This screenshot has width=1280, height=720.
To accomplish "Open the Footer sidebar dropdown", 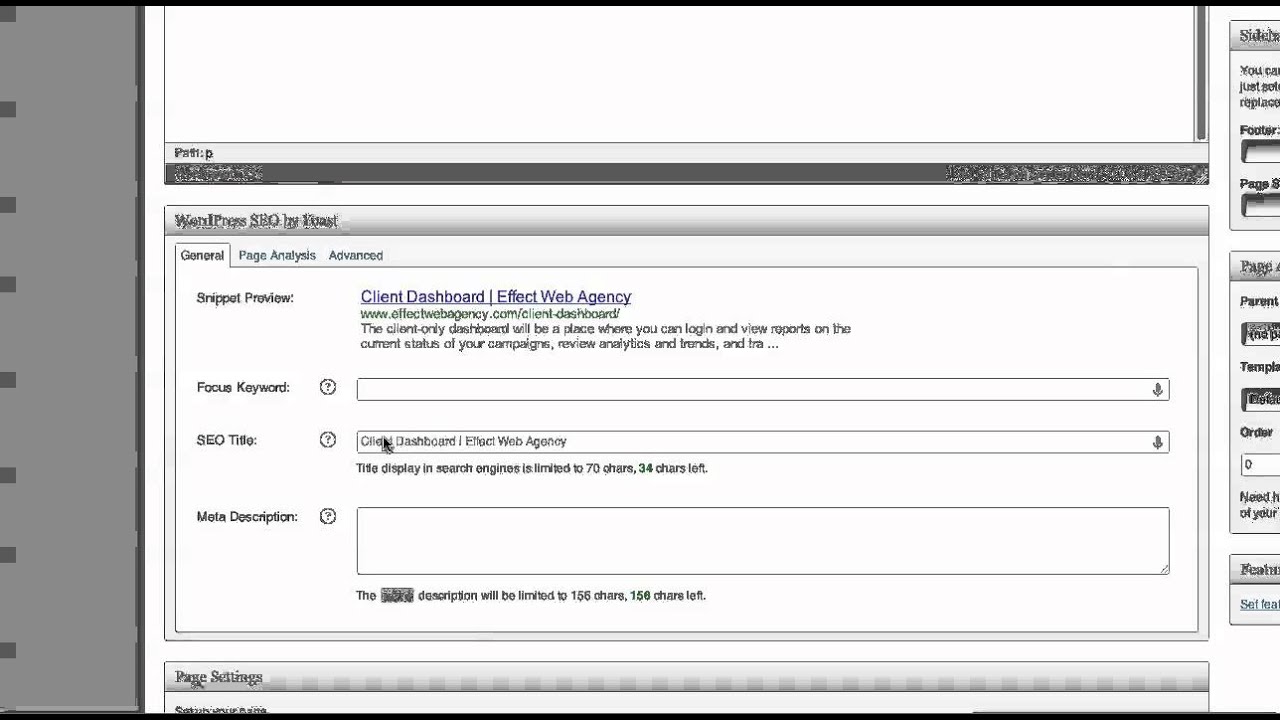I will click(1260, 152).
